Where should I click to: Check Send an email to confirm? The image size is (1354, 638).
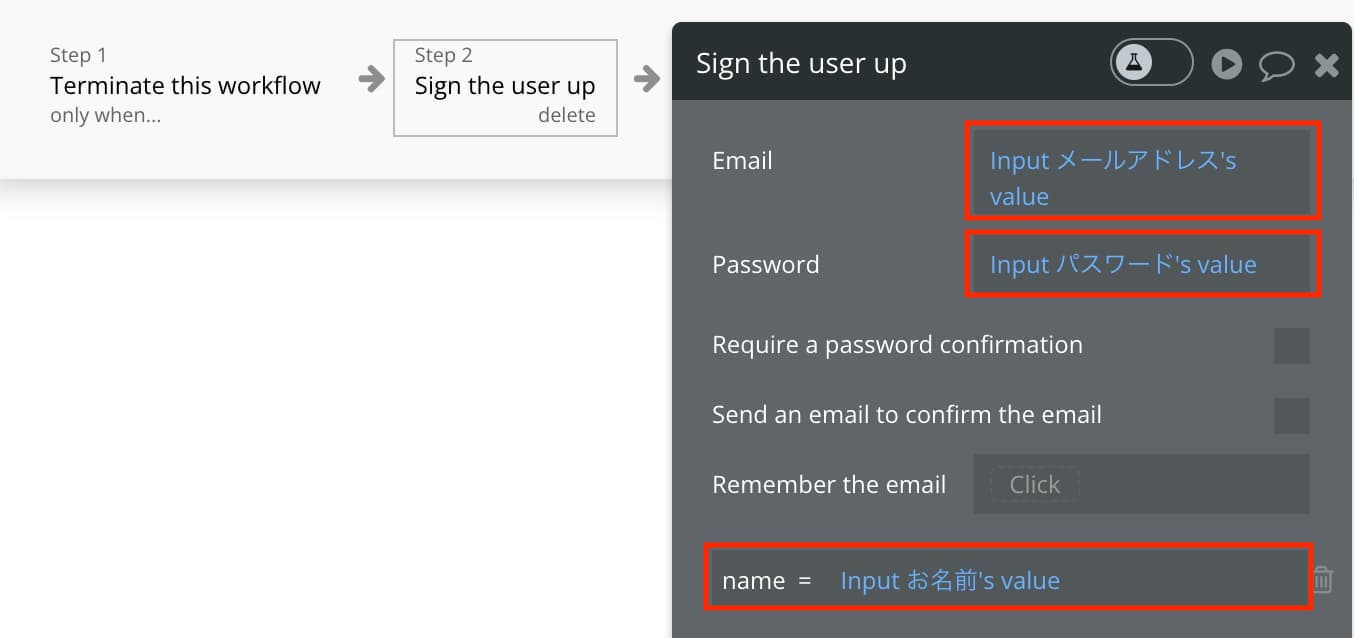1291,416
